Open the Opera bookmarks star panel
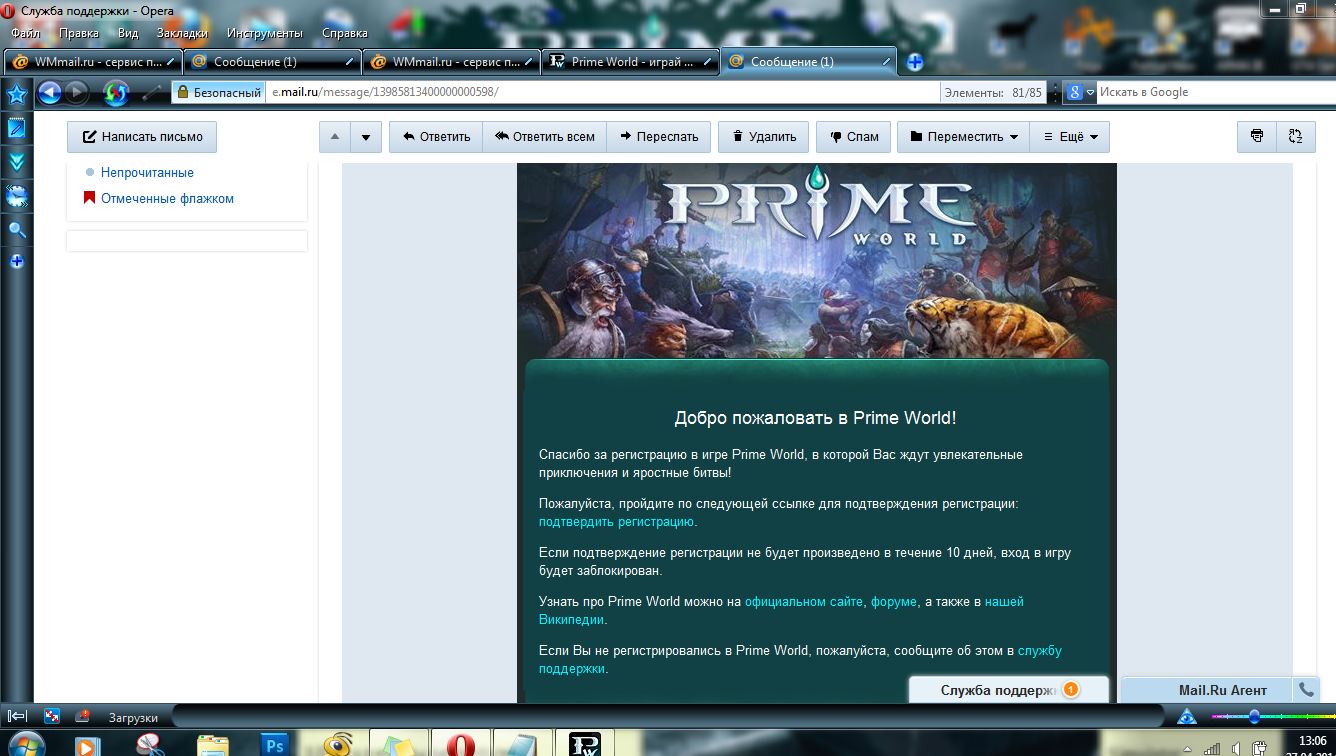The width and height of the screenshot is (1336, 756). pyautogui.click(x=16, y=95)
